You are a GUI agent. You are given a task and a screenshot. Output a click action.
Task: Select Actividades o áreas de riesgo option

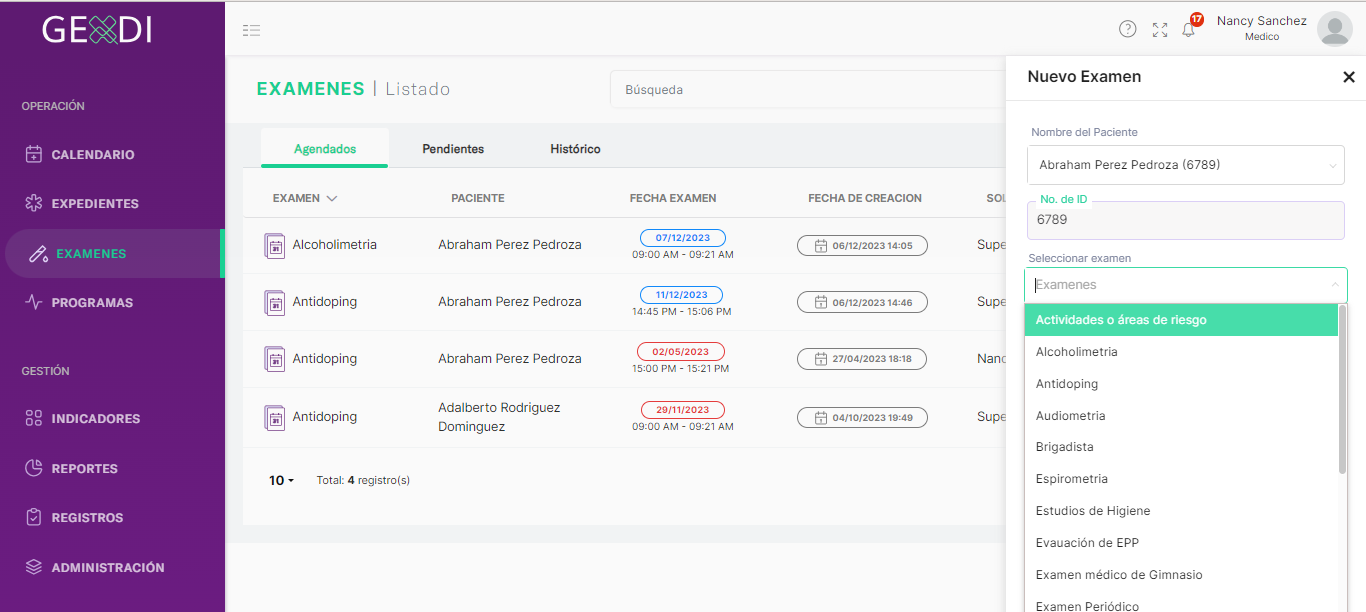tap(1181, 320)
